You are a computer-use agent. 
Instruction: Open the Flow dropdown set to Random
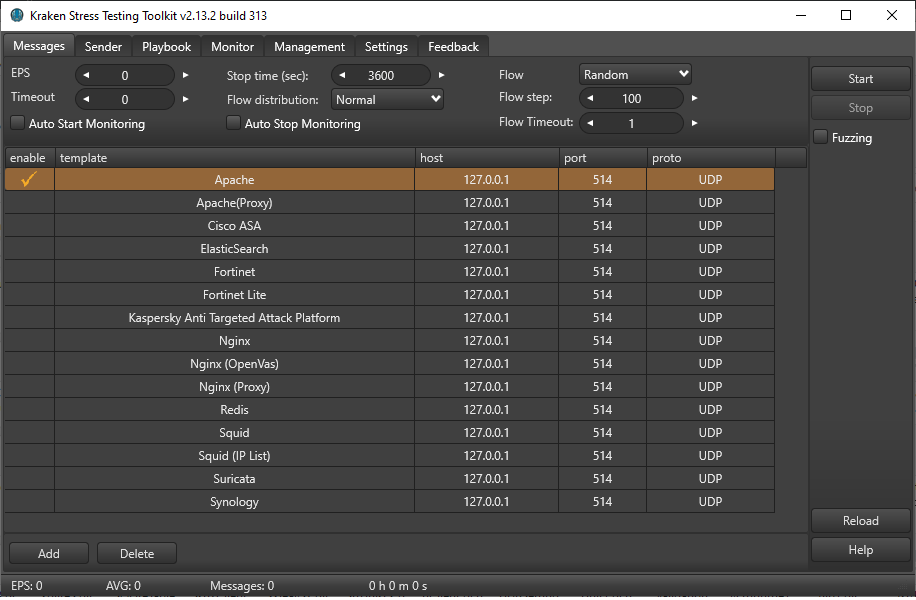(x=636, y=74)
